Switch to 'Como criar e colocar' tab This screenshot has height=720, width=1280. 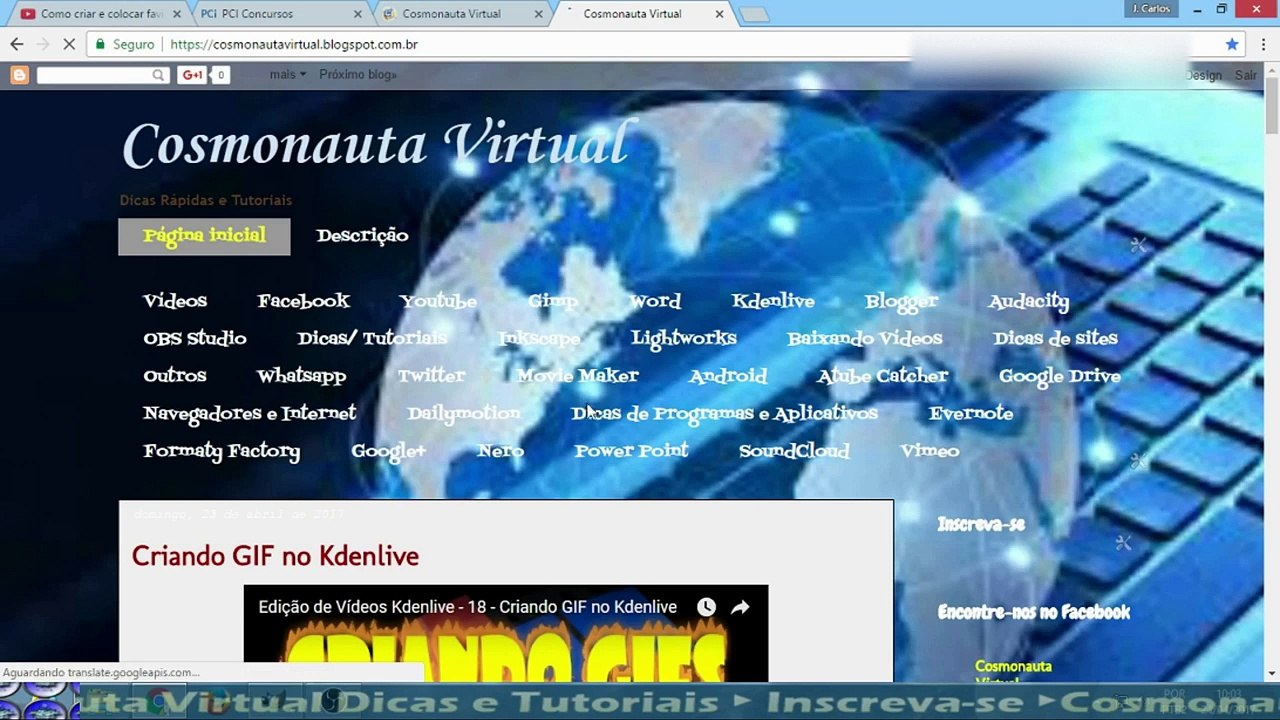(101, 14)
